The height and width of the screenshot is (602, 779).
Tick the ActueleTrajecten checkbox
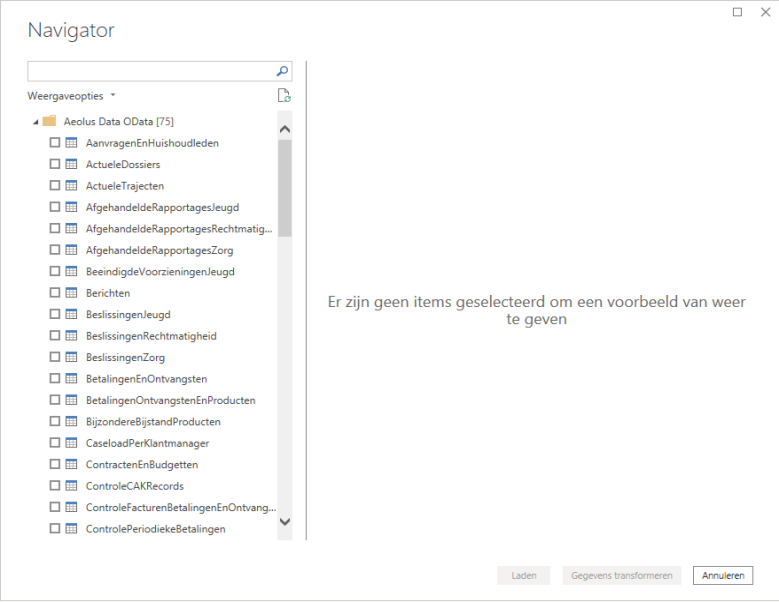pyautogui.click(x=55, y=185)
